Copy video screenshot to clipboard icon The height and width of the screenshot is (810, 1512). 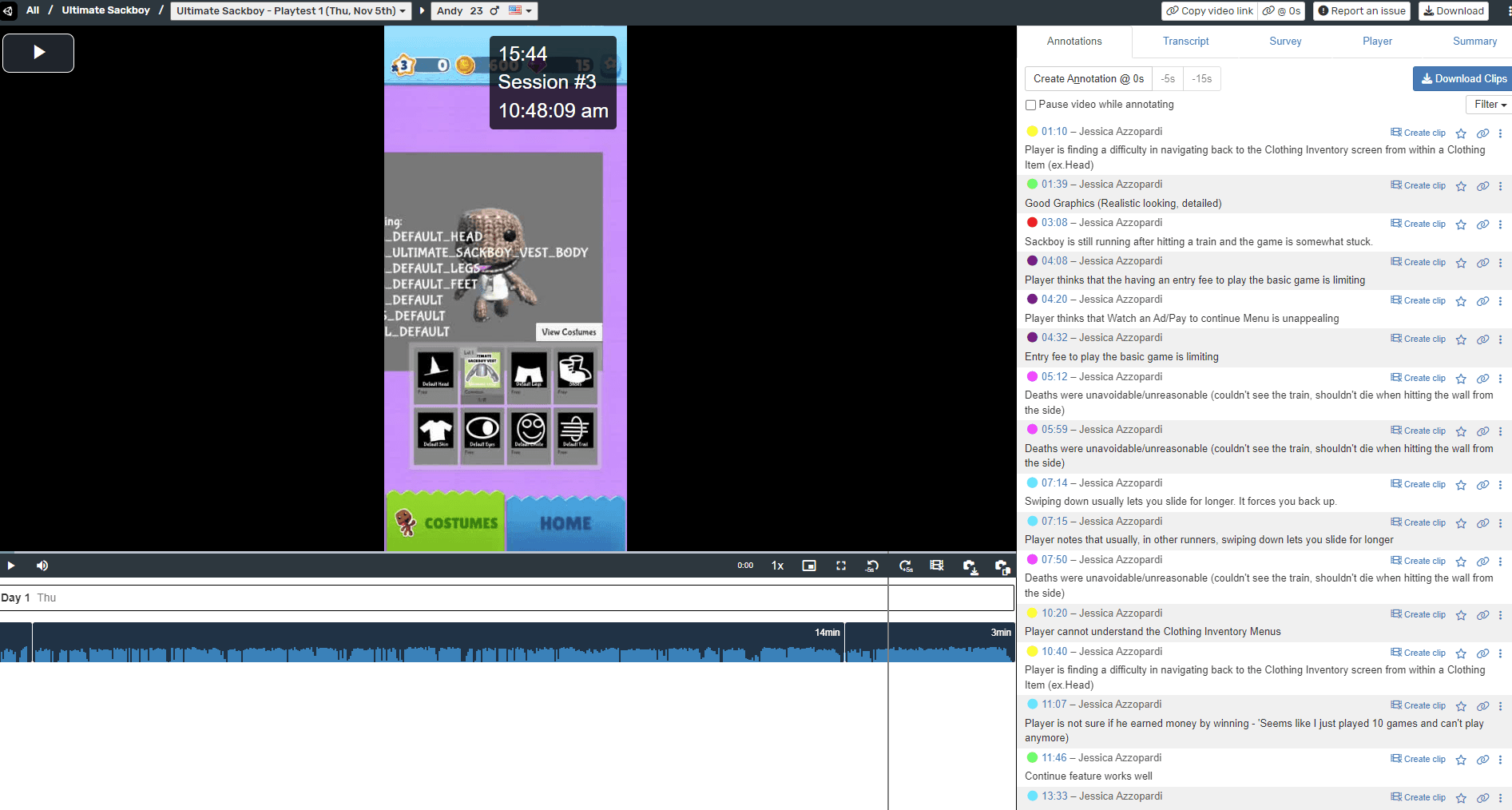pyautogui.click(x=1002, y=566)
